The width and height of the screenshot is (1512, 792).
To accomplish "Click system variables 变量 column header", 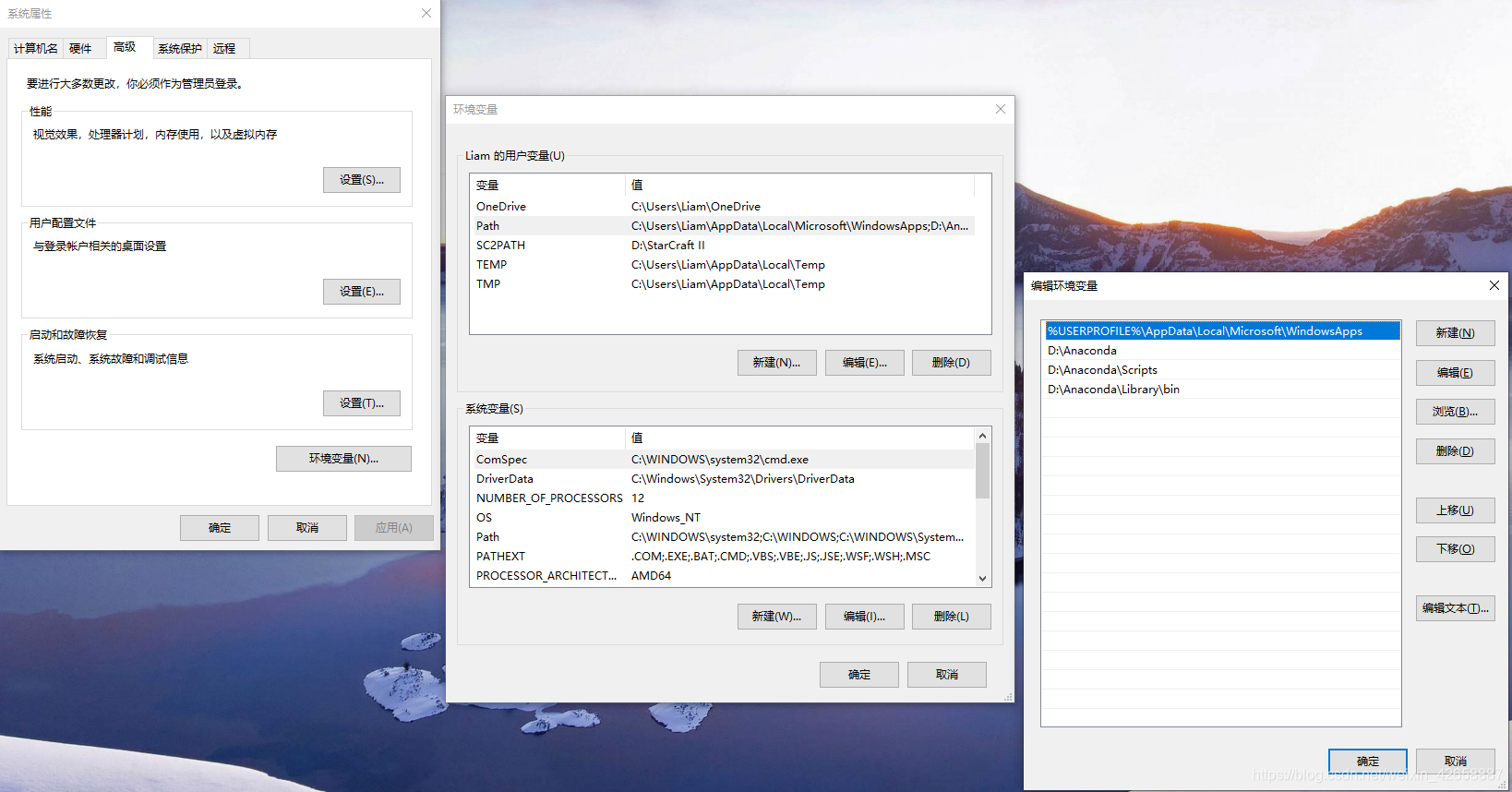I will coord(547,438).
